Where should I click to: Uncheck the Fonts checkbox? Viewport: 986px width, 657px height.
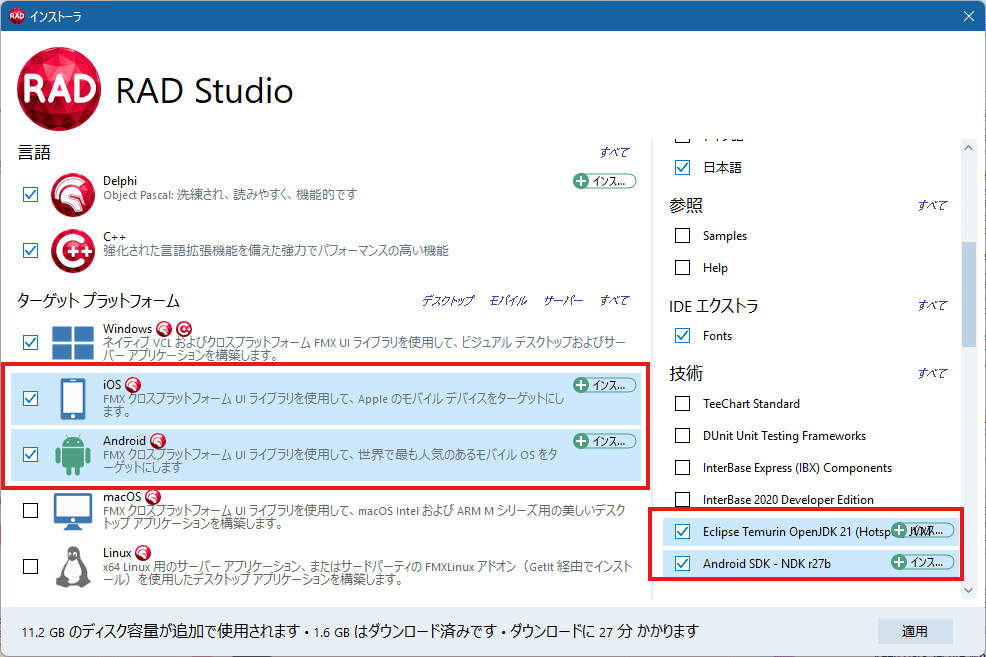pos(682,336)
